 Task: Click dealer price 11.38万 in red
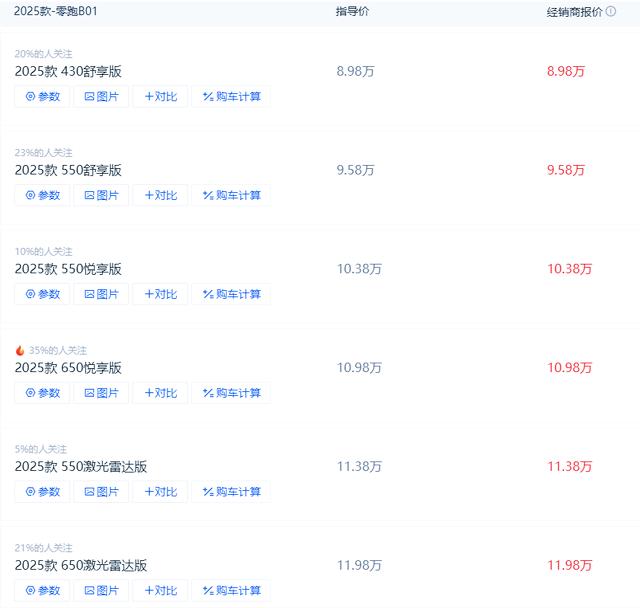569,466
